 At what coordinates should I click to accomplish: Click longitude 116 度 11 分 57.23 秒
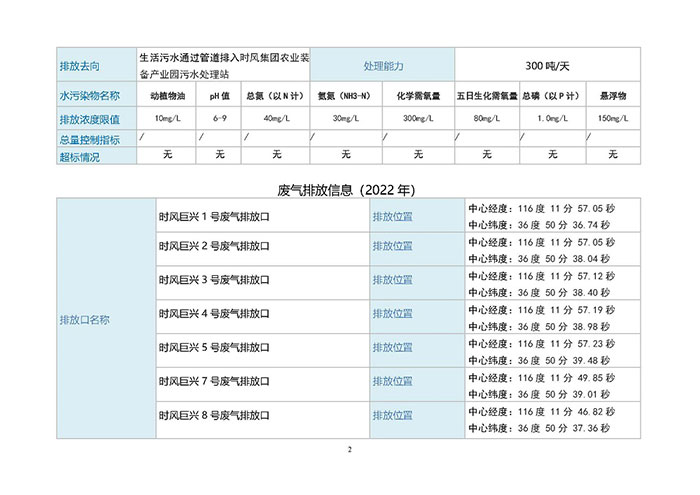coord(566,344)
